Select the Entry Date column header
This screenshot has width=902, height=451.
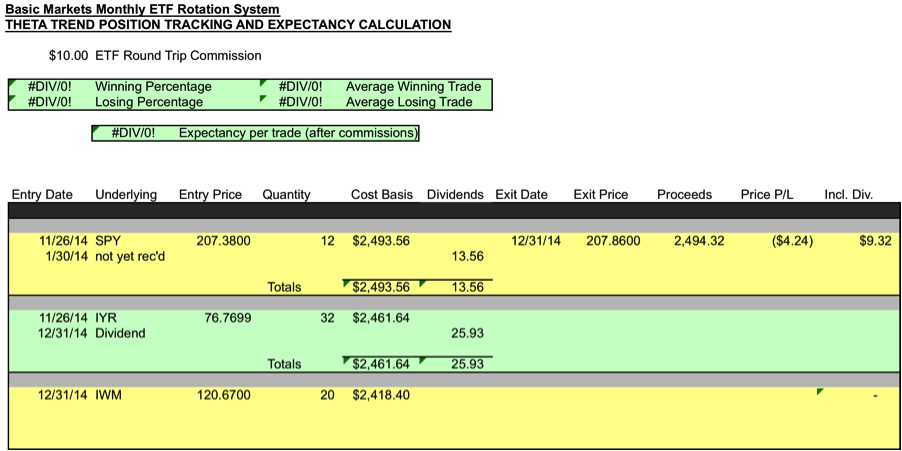coord(42,194)
